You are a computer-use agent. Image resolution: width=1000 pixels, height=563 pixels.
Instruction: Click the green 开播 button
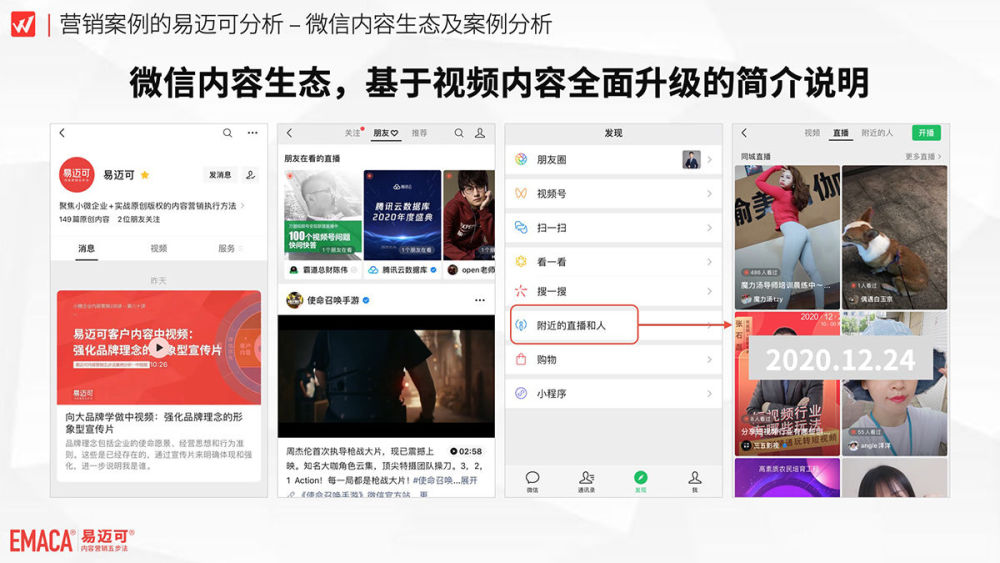[x=926, y=133]
